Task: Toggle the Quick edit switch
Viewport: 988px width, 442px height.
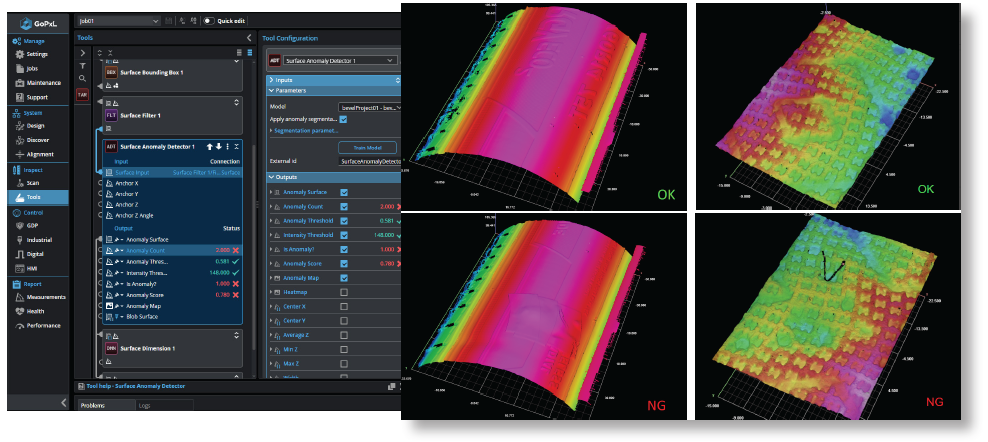Action: (210, 20)
